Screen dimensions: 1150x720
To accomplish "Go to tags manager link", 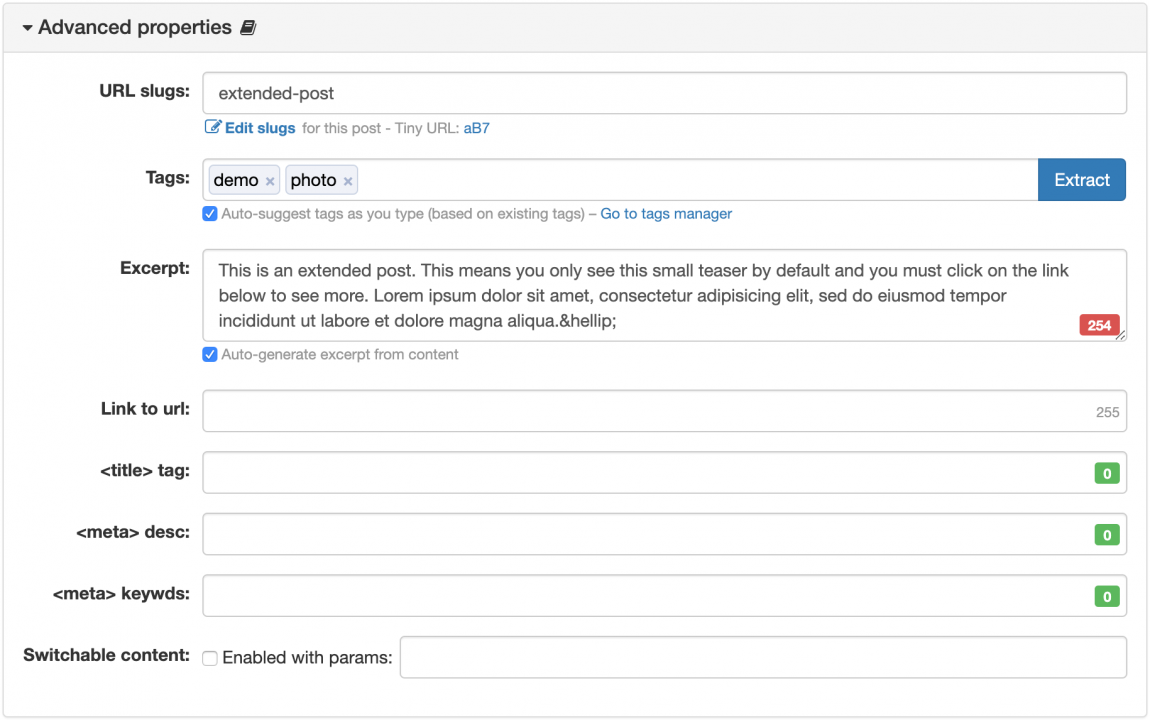I will [666, 214].
